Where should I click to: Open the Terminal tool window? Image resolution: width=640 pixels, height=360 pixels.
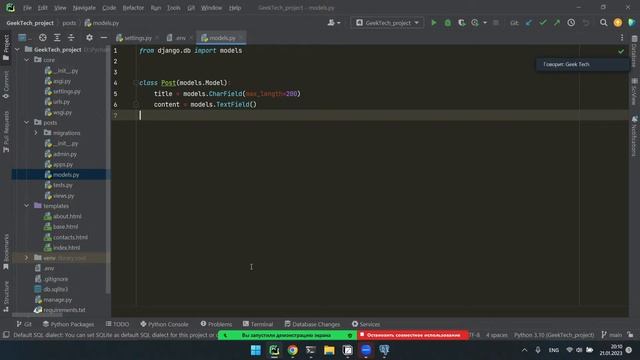[258, 324]
